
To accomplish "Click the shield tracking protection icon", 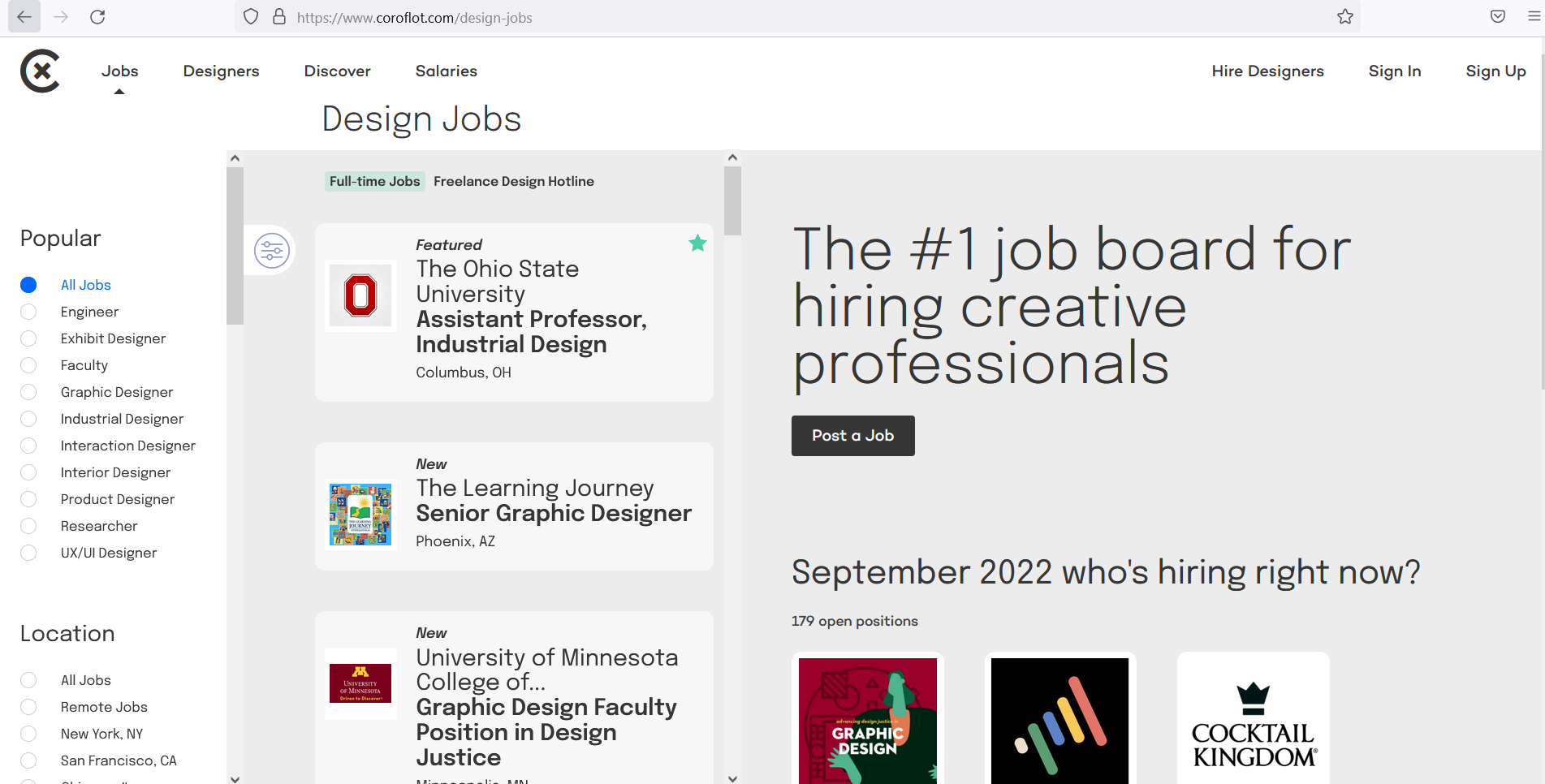I will [251, 16].
